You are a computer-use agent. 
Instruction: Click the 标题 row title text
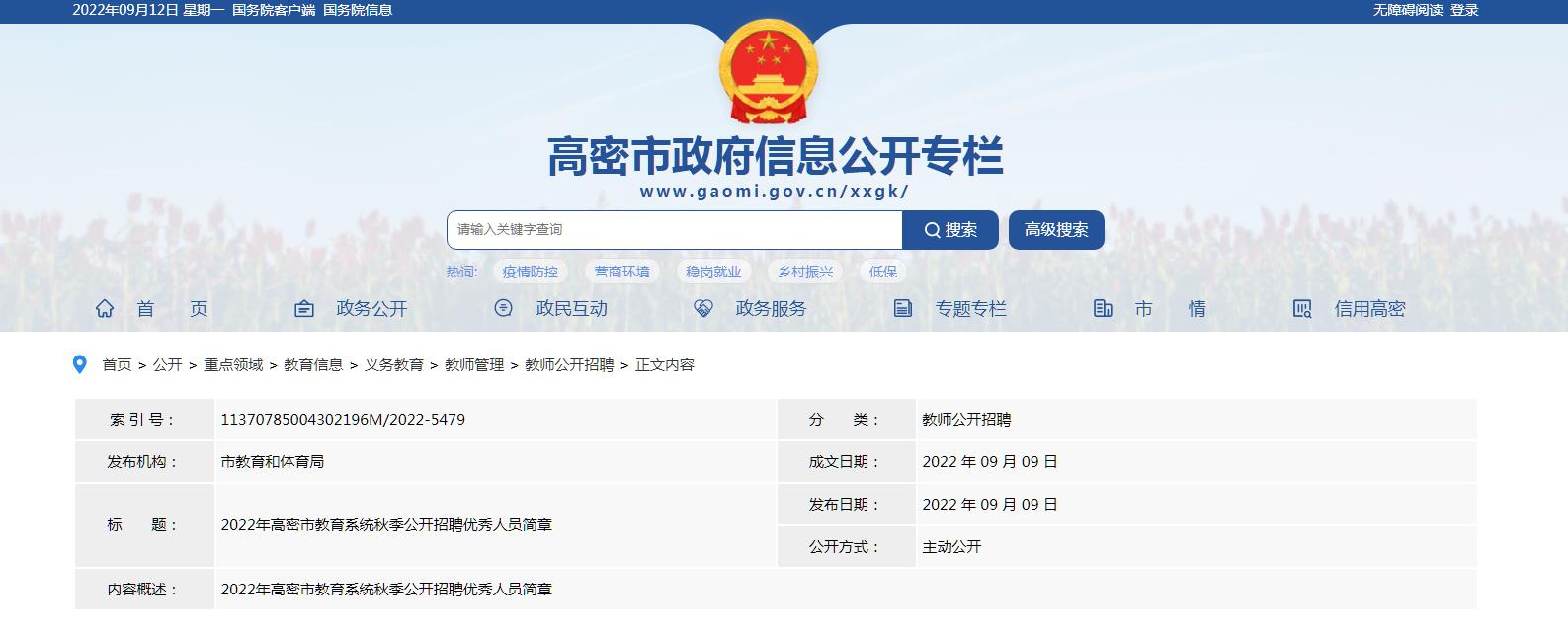386,525
